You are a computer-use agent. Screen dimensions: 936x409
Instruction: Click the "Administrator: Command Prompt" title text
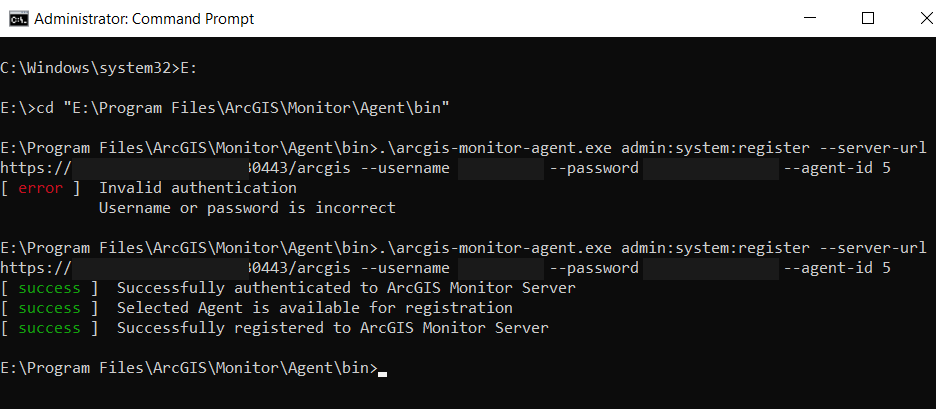tap(143, 18)
